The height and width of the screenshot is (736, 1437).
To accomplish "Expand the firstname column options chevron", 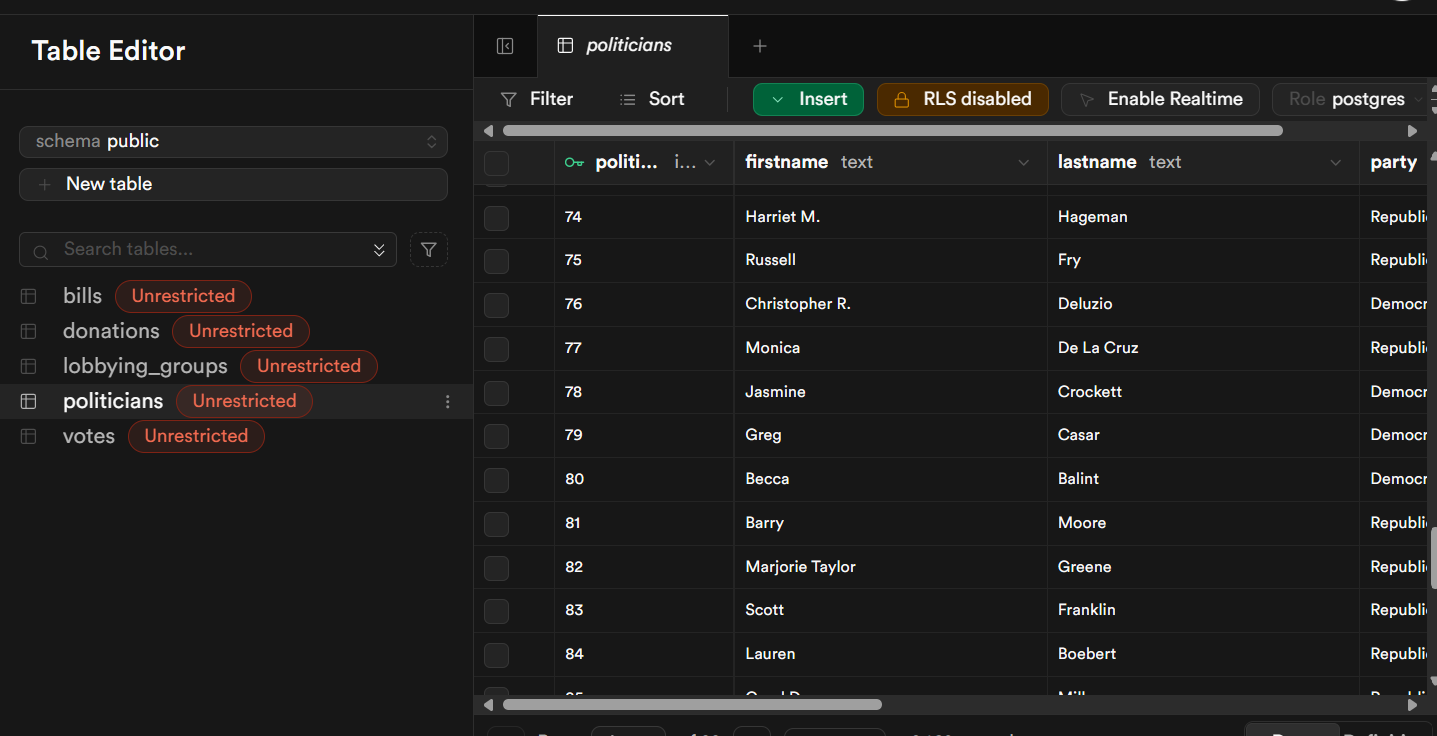I will click(x=1023, y=163).
